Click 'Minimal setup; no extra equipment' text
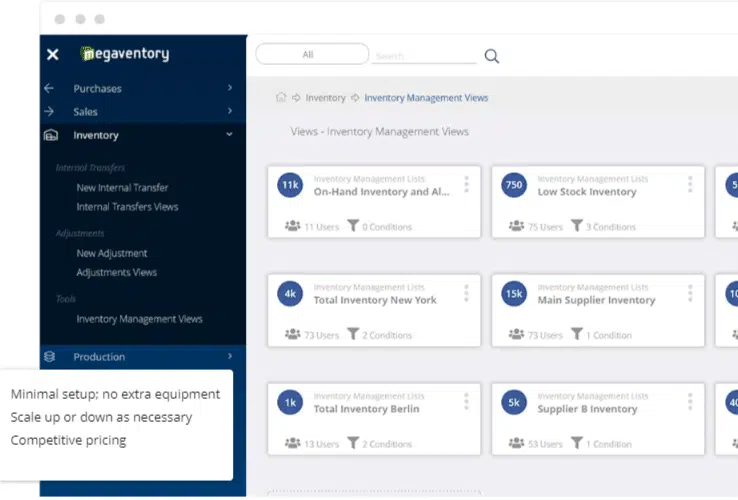Viewport: 738px width, 500px height. [x=115, y=394]
